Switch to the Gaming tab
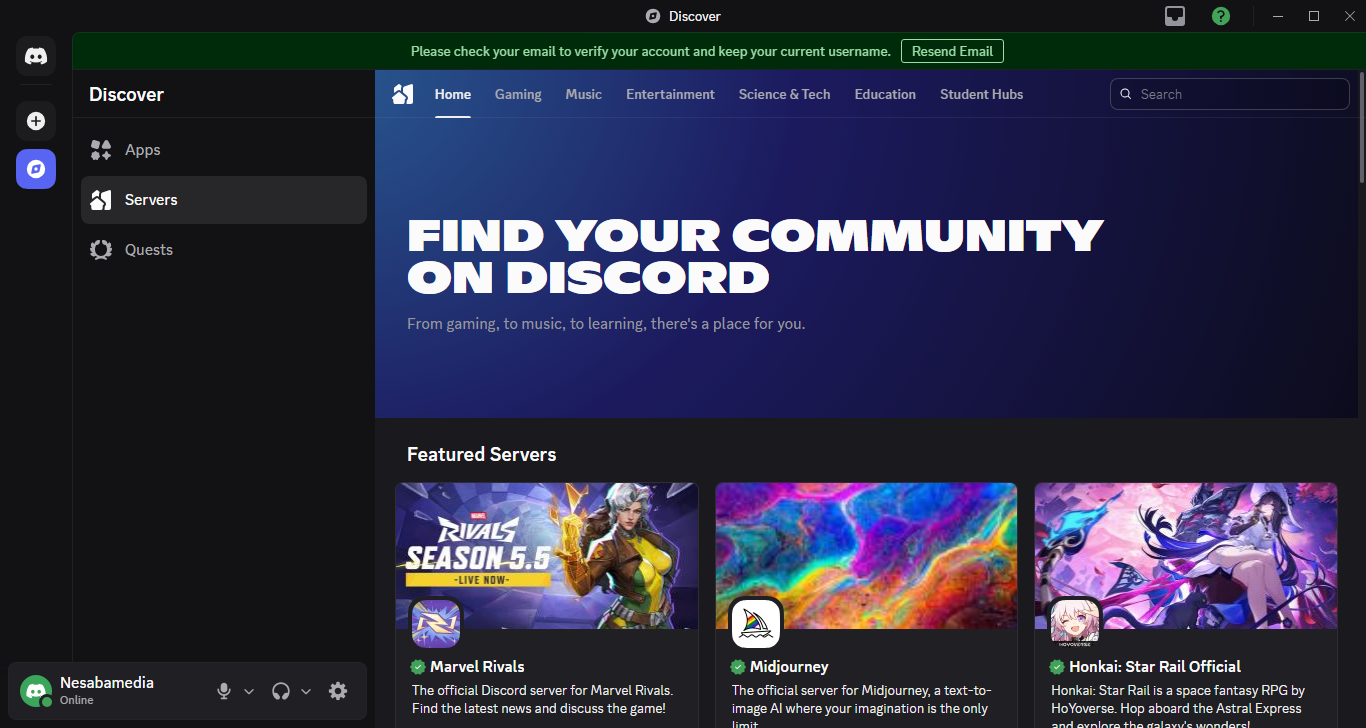The height and width of the screenshot is (728, 1366). 518,94
